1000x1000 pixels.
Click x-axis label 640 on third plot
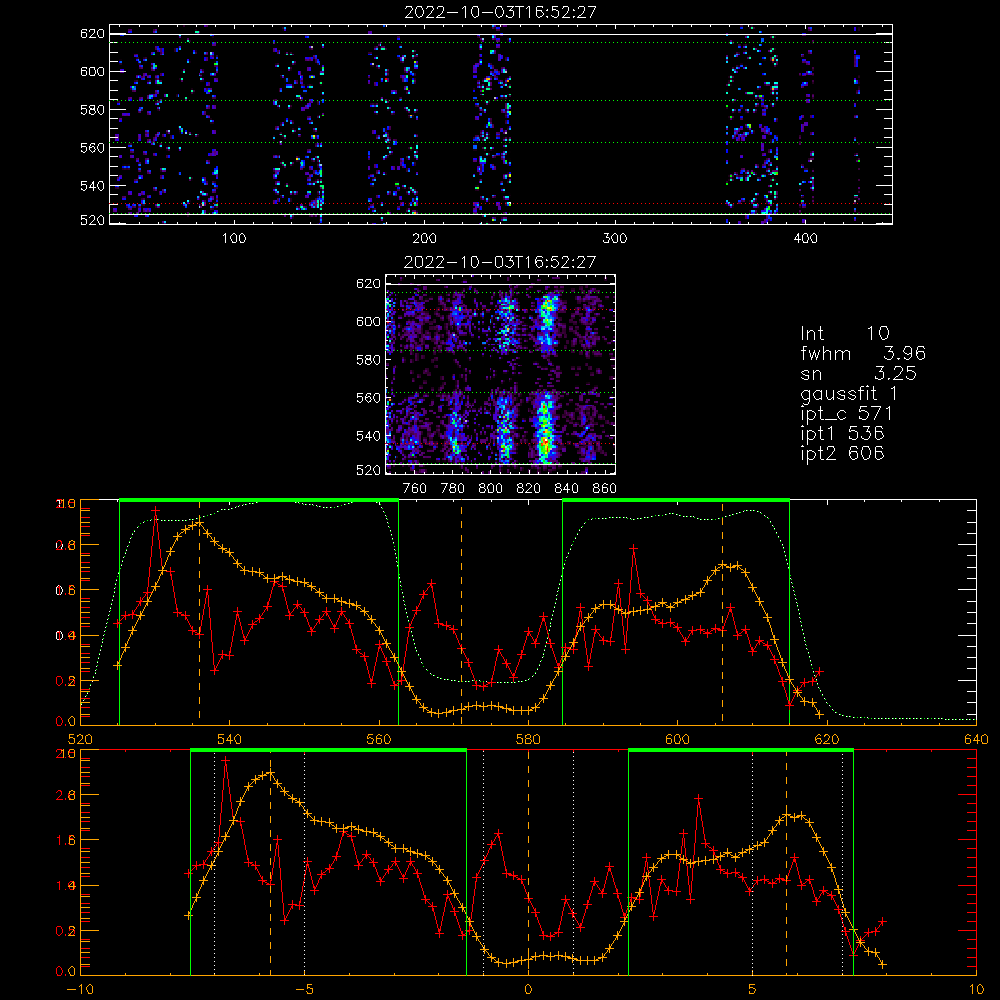tap(976, 740)
